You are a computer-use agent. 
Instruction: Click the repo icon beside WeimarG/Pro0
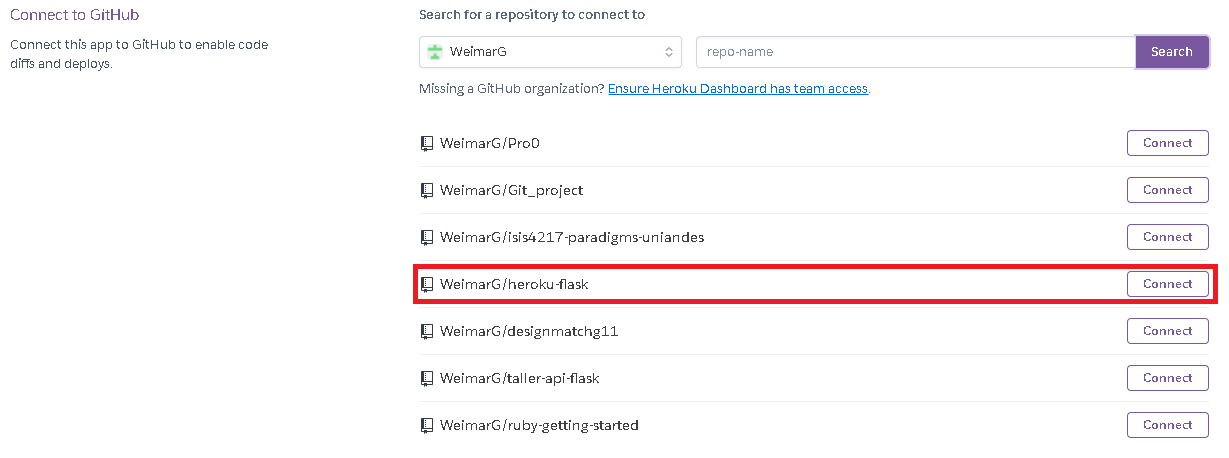pos(427,143)
